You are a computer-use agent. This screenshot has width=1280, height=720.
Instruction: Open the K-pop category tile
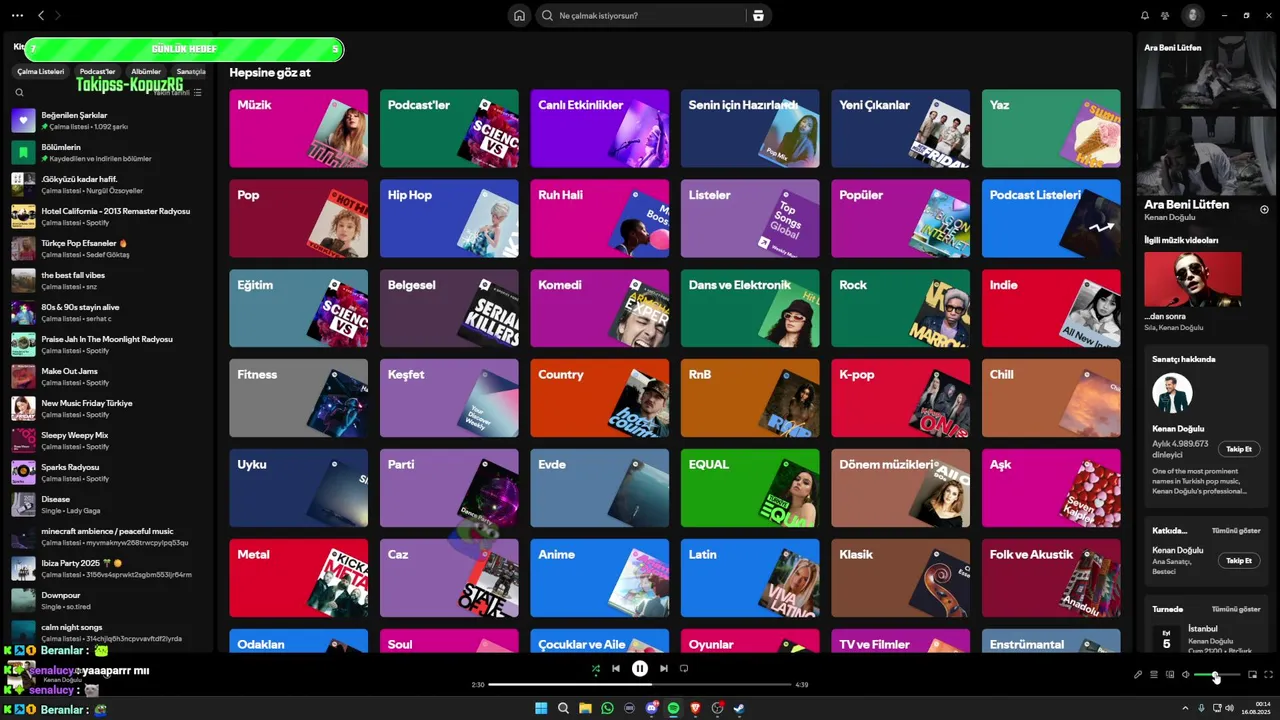(900, 398)
